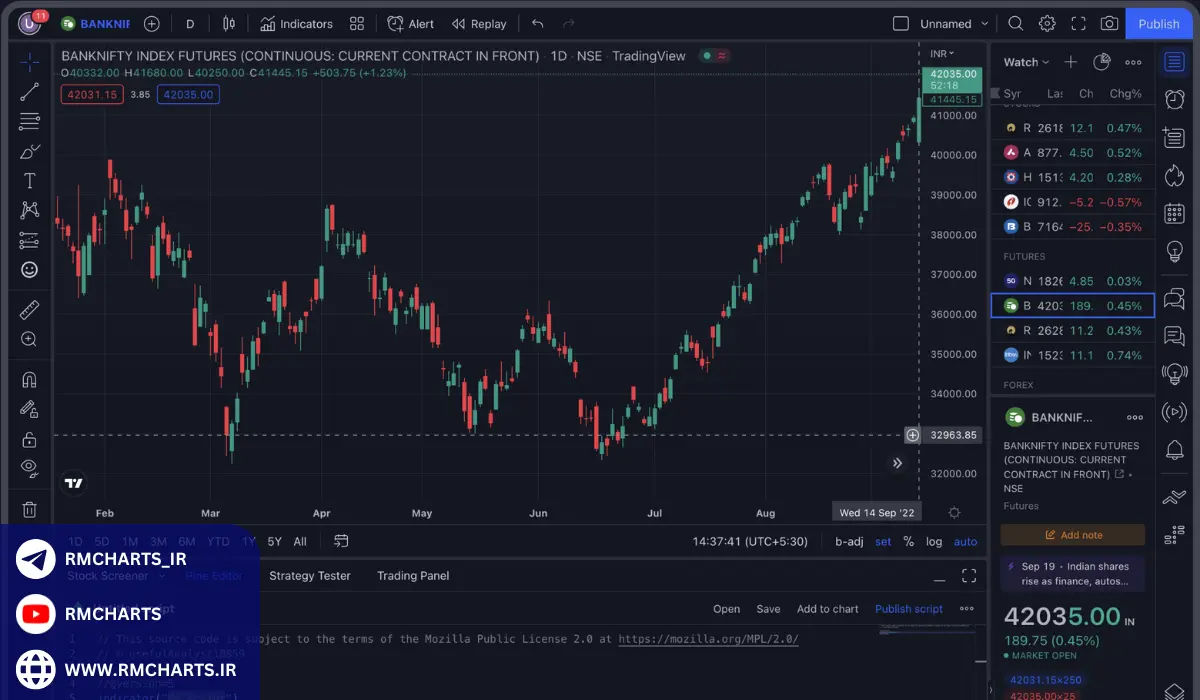Activate the magnet mode icon
The height and width of the screenshot is (700, 1200).
29,380
